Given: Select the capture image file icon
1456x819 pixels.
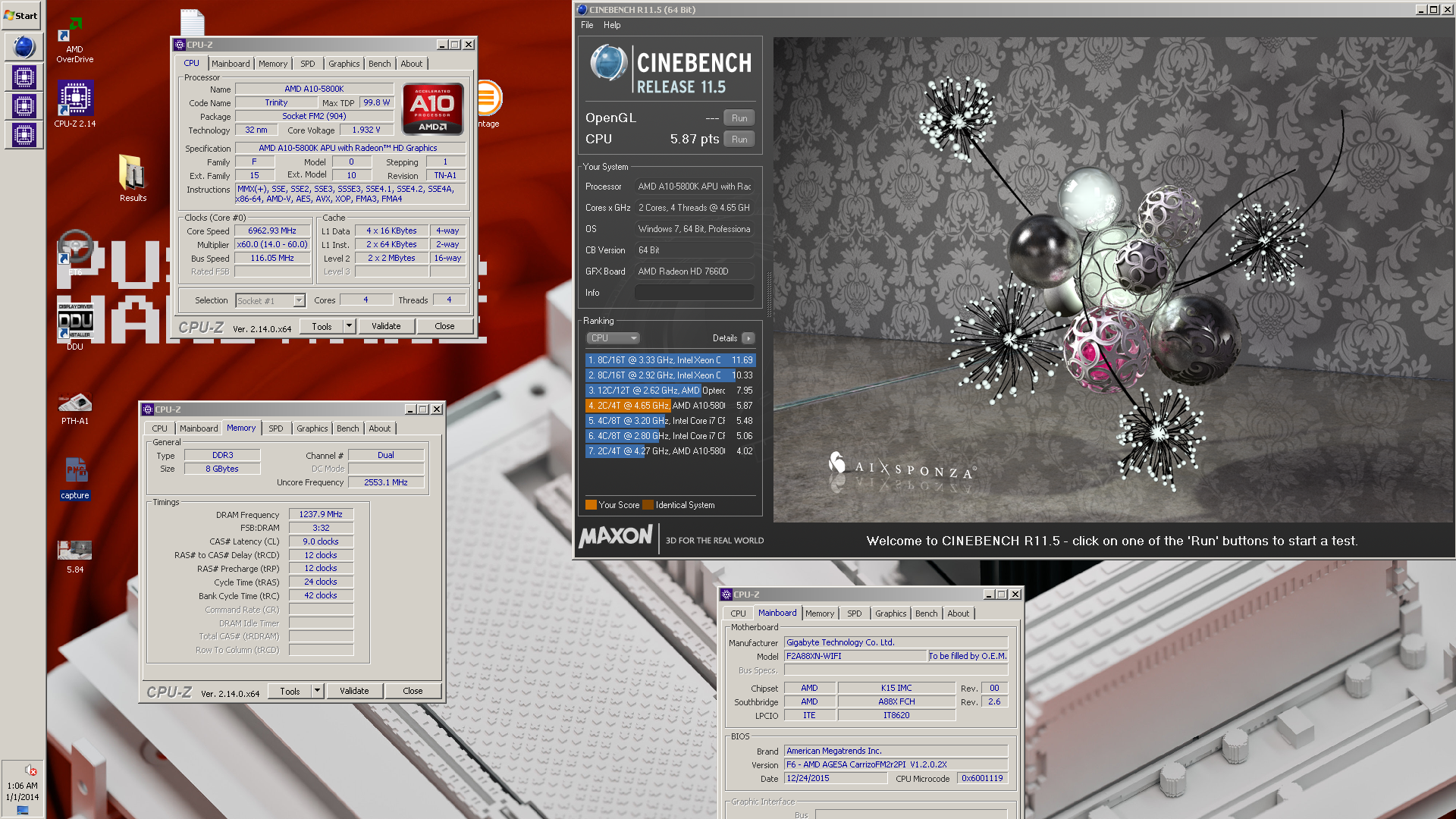Looking at the screenshot, I should (74, 478).
